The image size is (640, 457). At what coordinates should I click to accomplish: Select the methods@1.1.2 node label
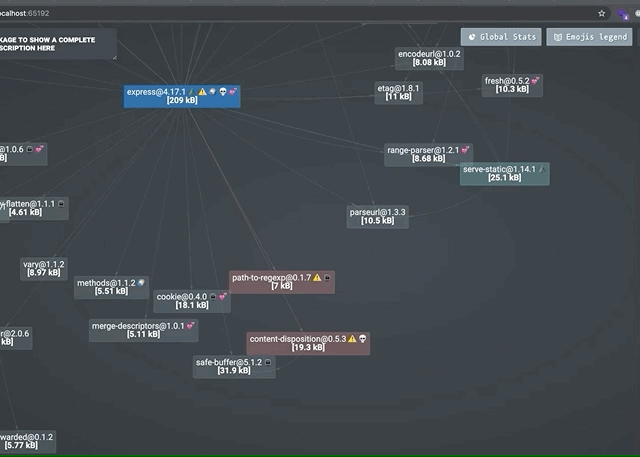click(x=106, y=283)
